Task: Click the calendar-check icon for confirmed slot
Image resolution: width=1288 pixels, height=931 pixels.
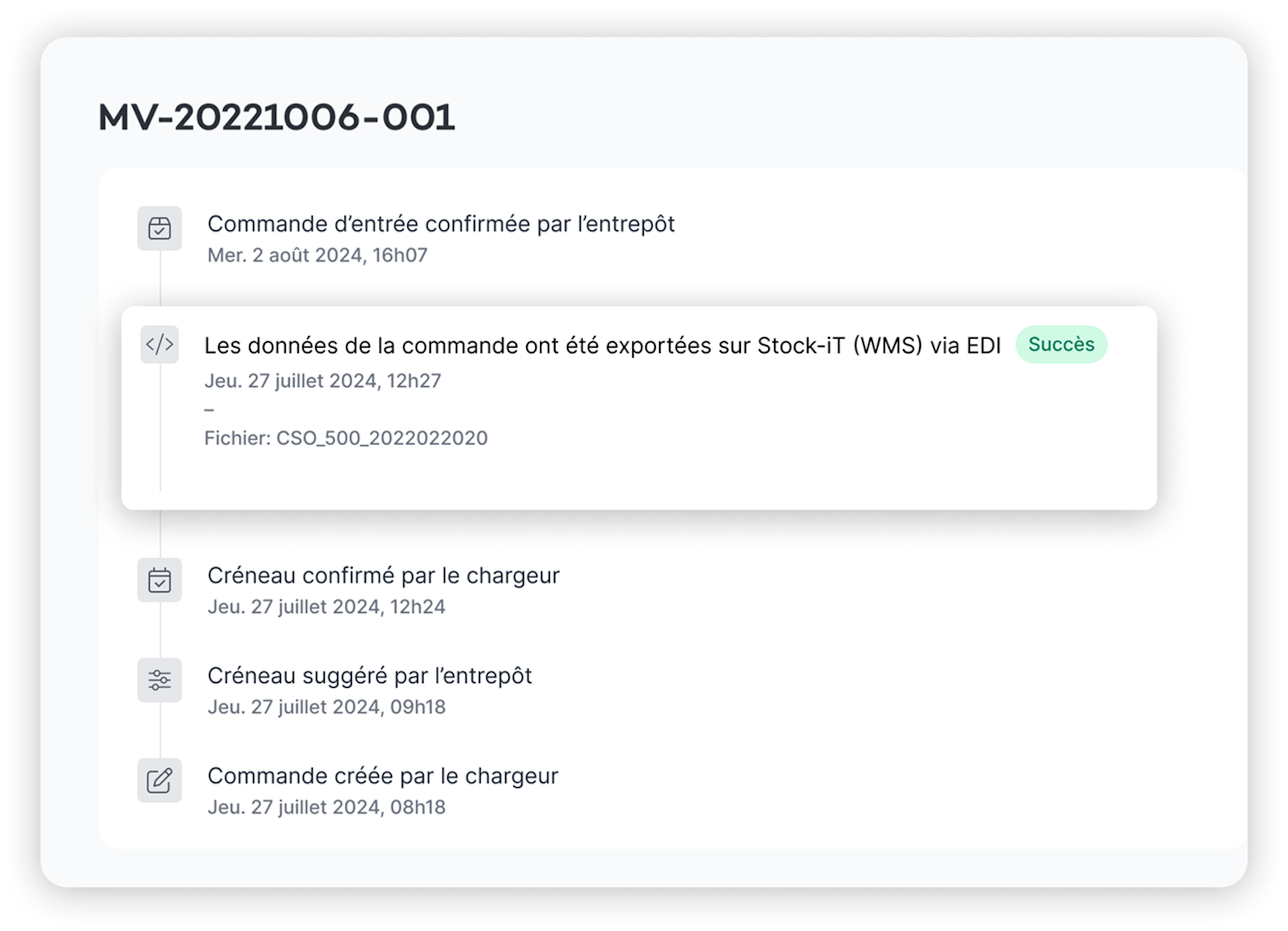Action: point(159,580)
